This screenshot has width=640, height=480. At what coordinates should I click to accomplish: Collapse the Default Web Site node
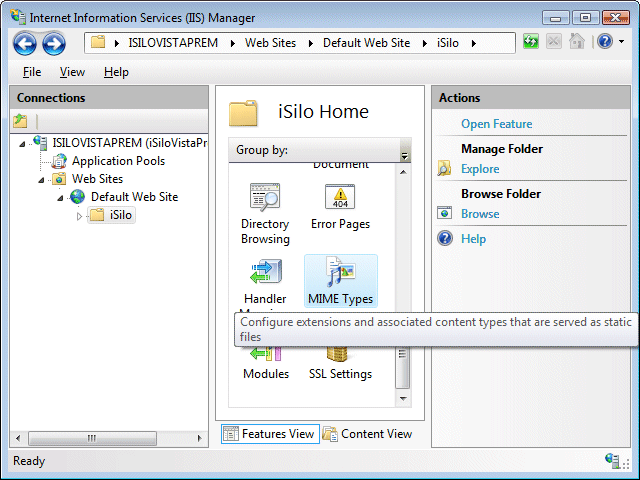click(61, 198)
